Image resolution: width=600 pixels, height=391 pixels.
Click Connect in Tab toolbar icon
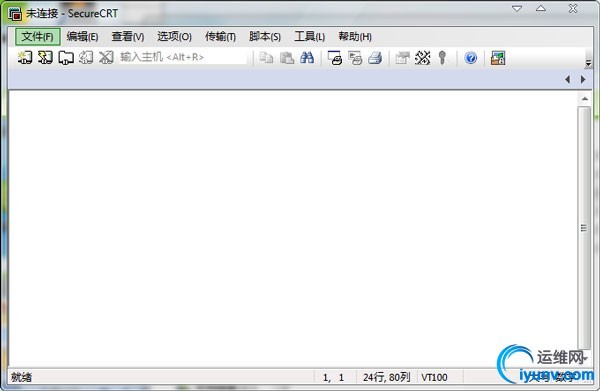pos(66,57)
